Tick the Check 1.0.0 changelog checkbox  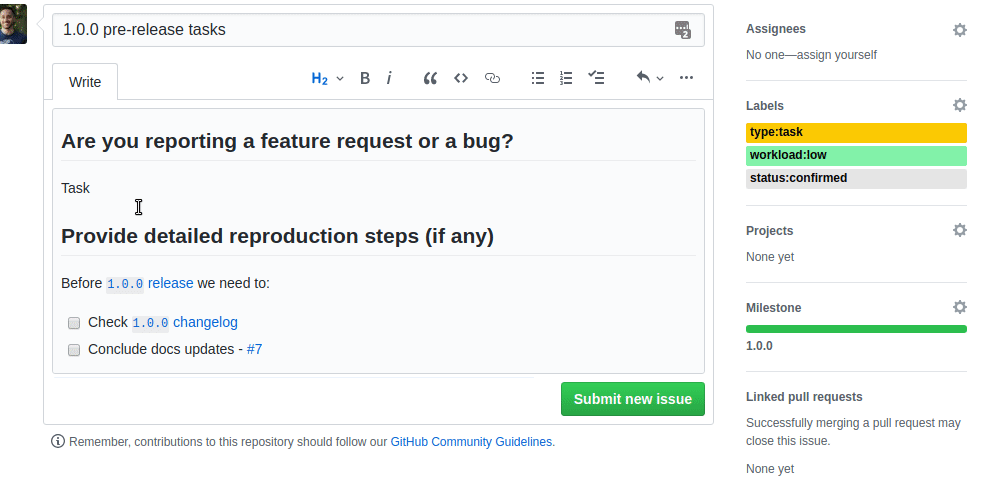tap(74, 323)
